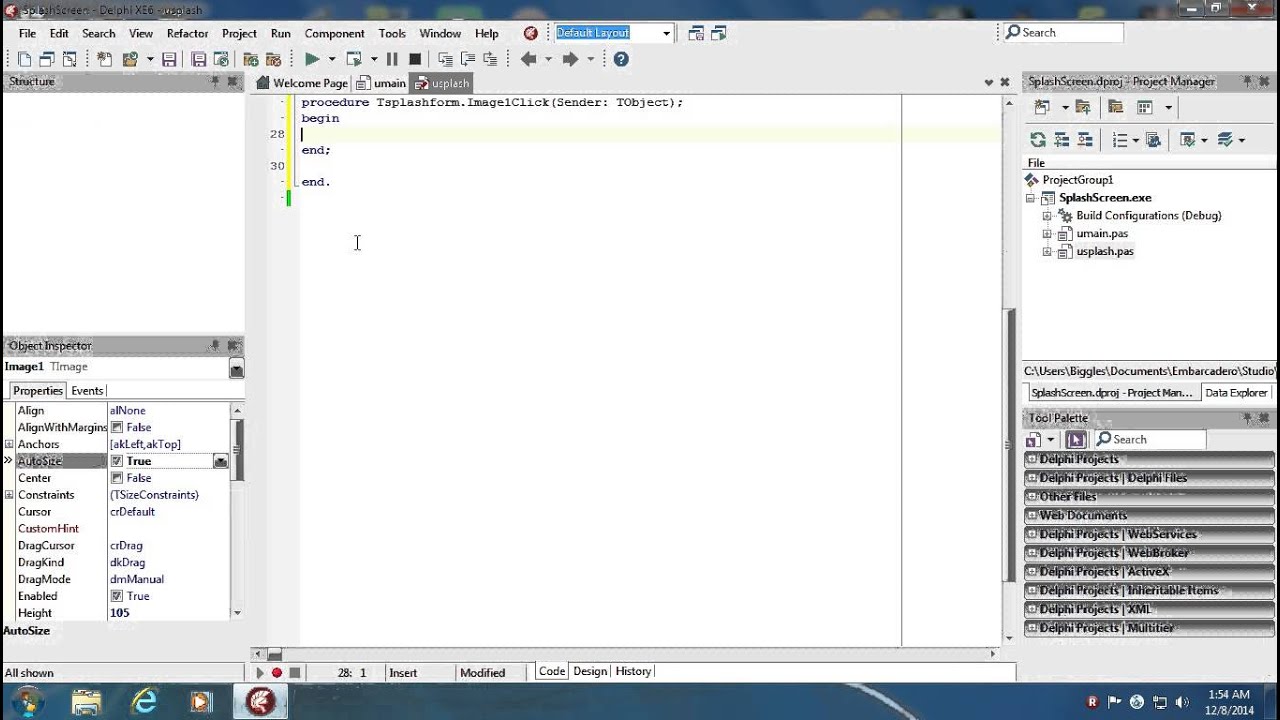
Task: Click the Help question mark icon
Action: [621, 59]
